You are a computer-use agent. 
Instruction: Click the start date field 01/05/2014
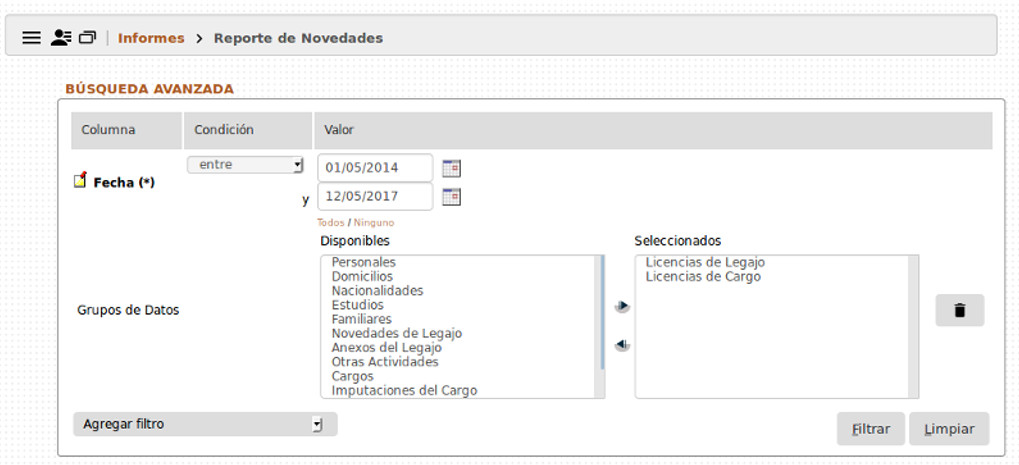pos(374,168)
